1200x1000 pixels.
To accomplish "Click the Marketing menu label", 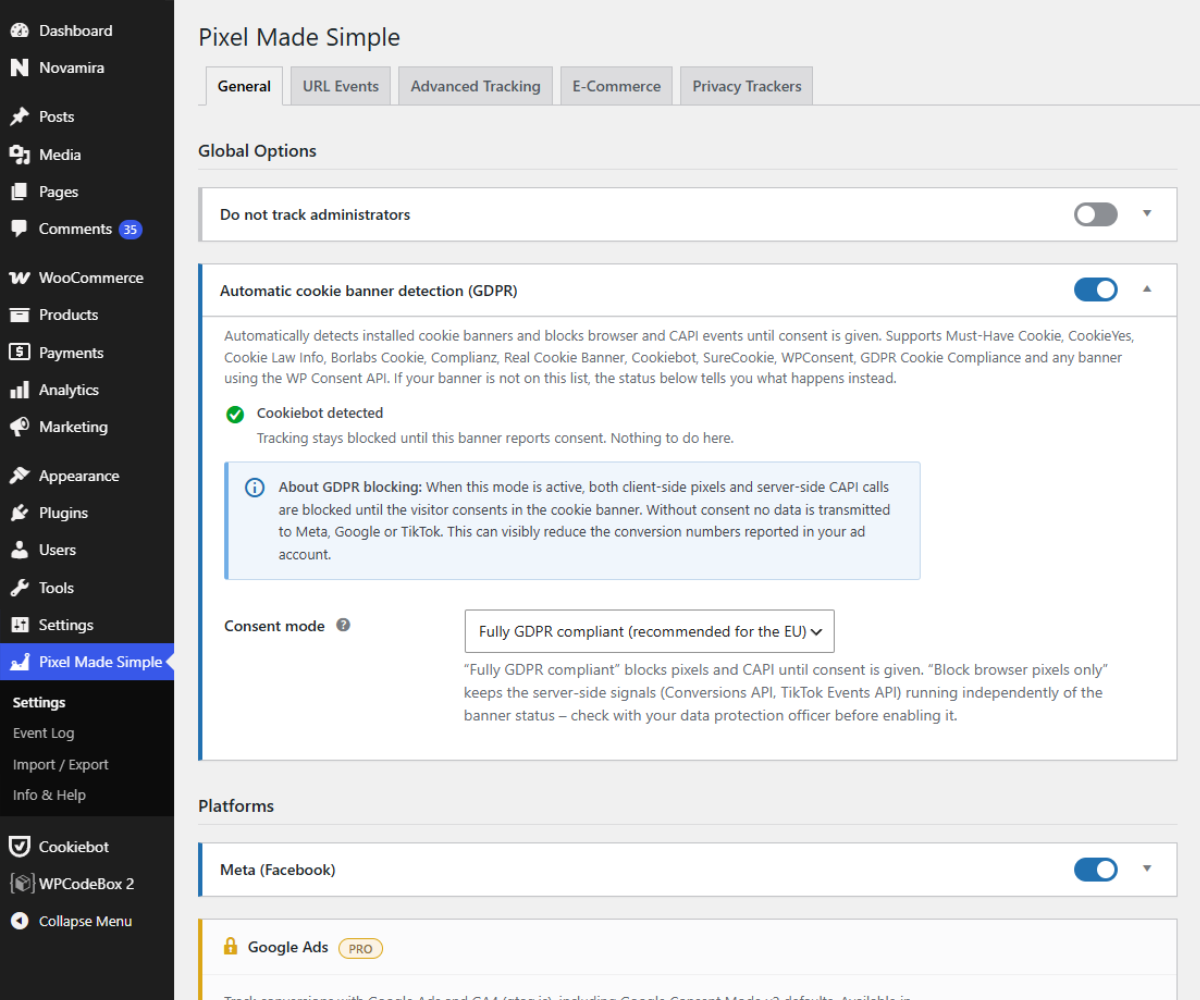I will [x=73, y=427].
